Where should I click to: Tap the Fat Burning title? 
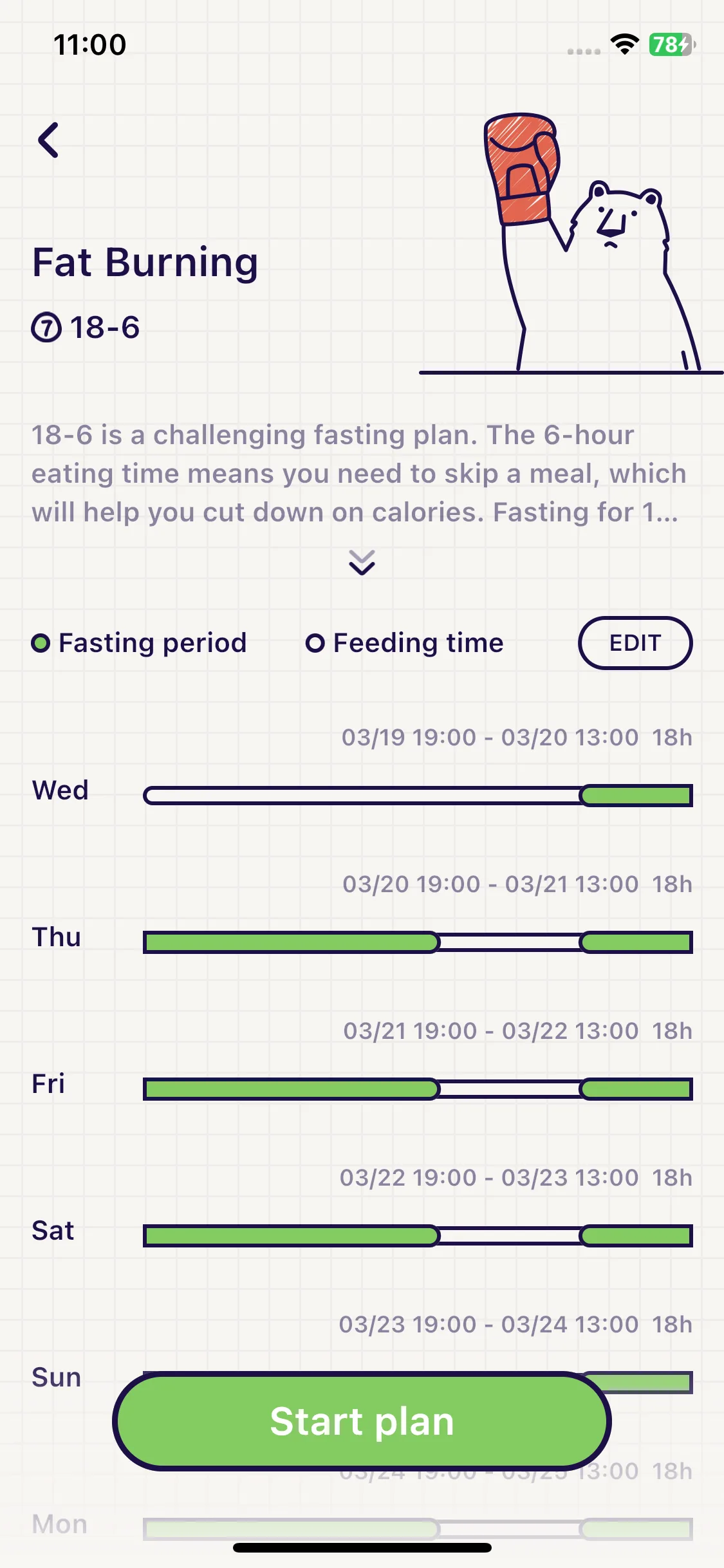pos(145,263)
